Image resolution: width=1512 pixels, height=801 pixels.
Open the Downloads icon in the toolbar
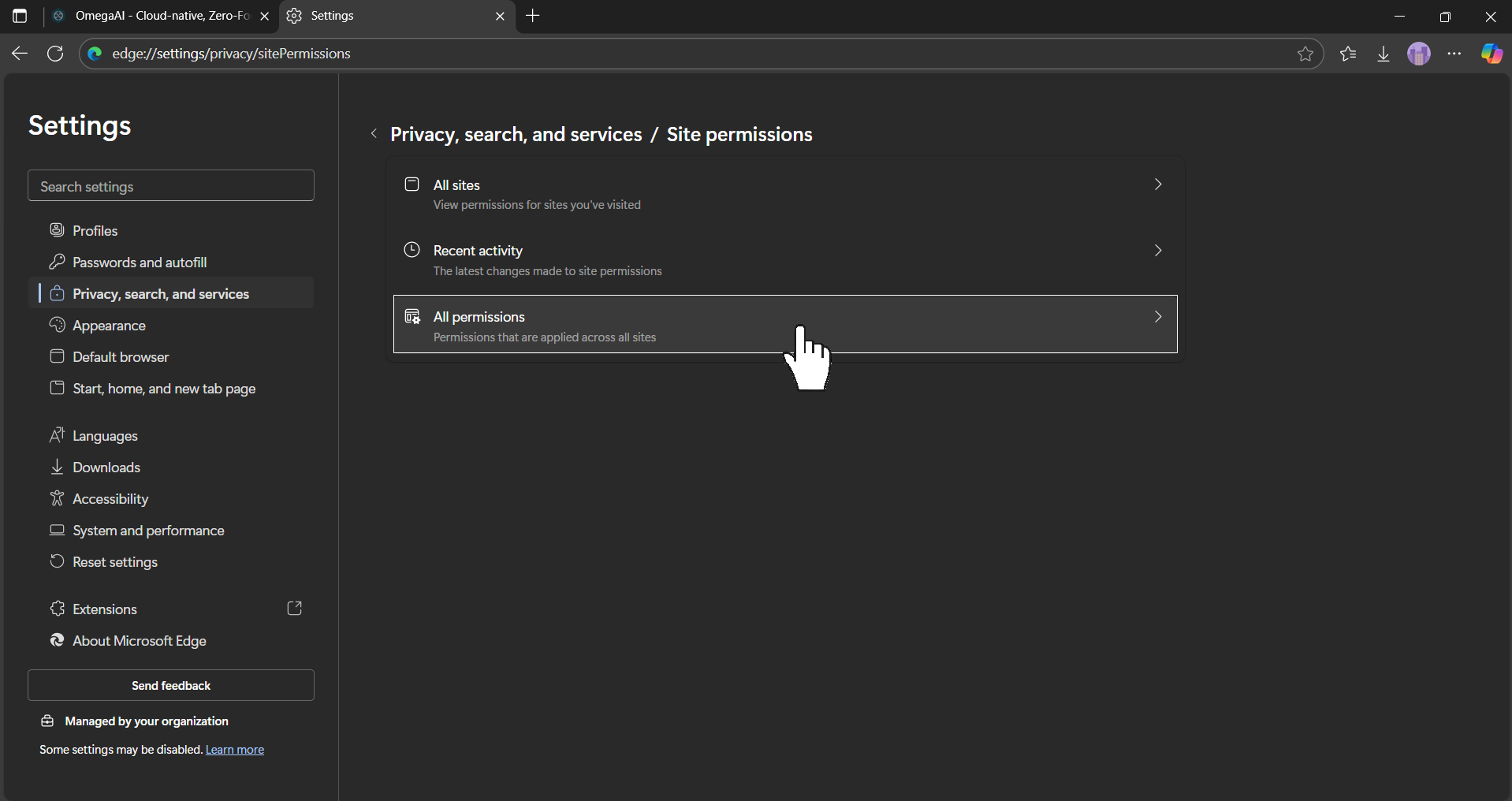click(x=1384, y=54)
